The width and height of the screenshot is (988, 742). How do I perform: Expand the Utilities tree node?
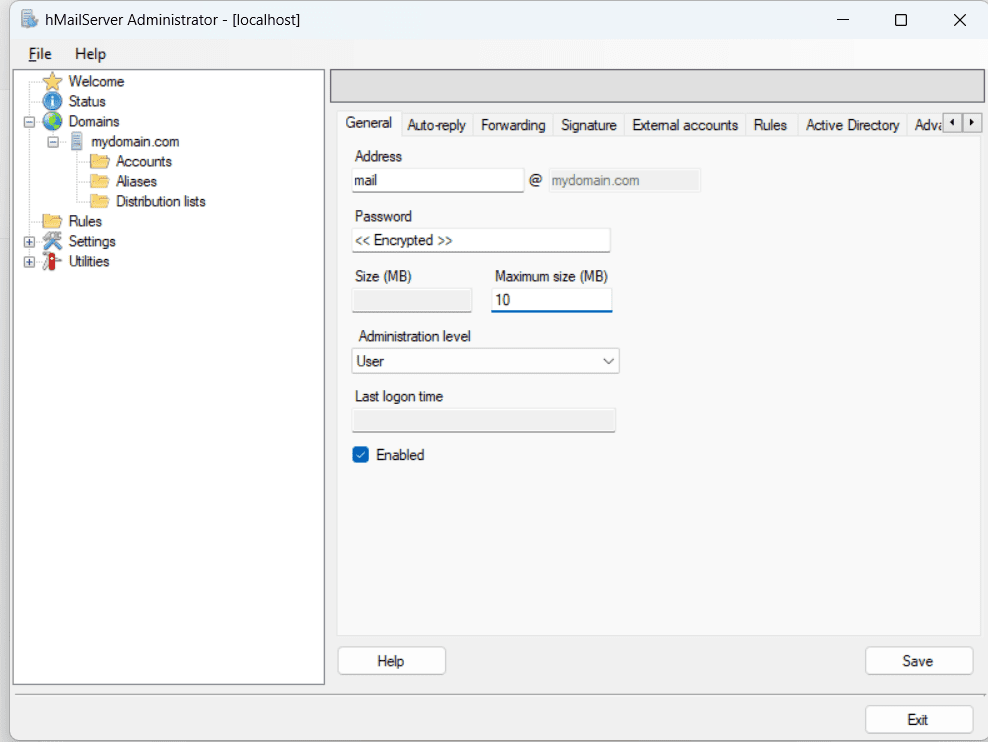(x=28, y=261)
